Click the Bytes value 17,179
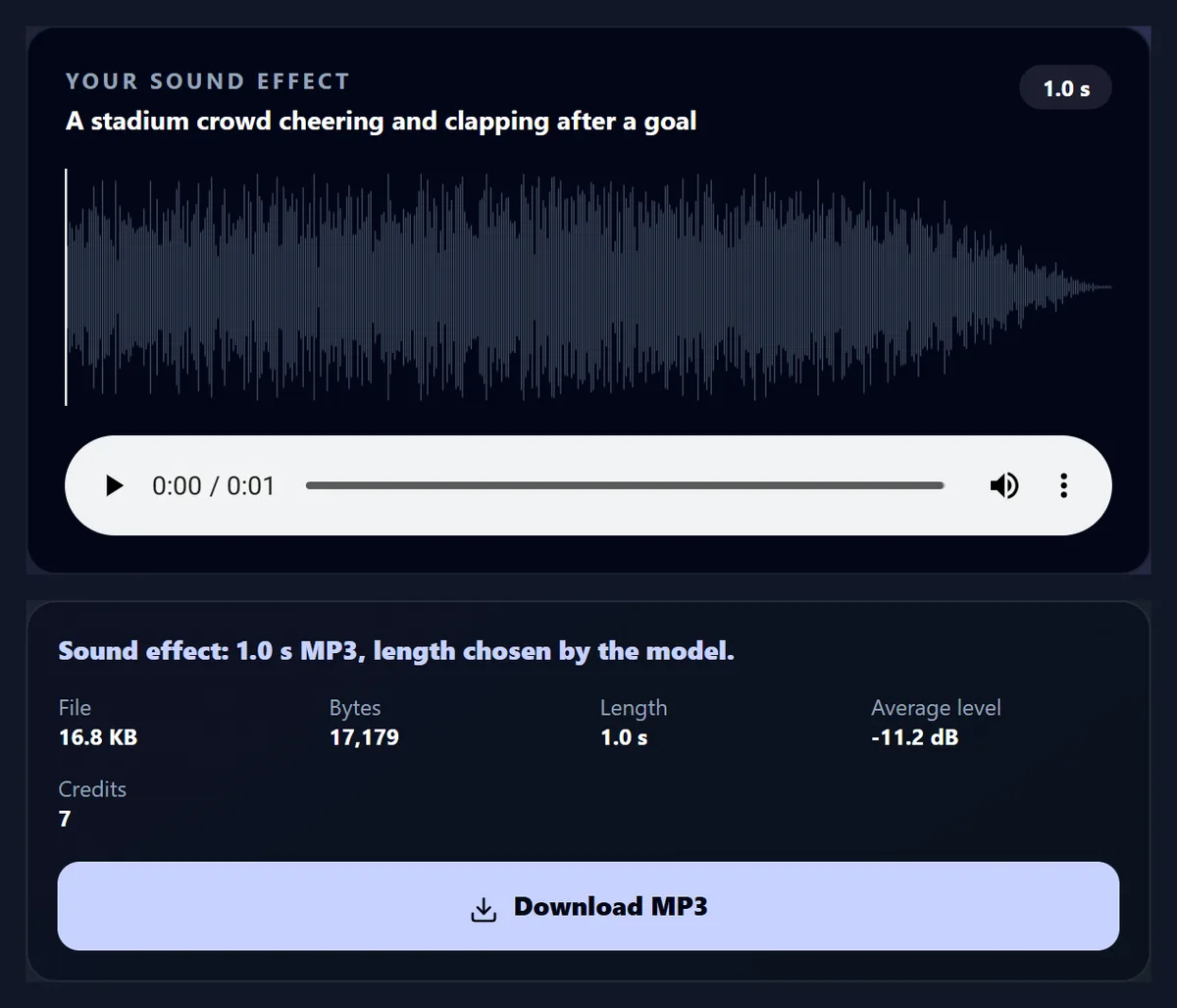The width and height of the screenshot is (1177, 1008). (364, 737)
